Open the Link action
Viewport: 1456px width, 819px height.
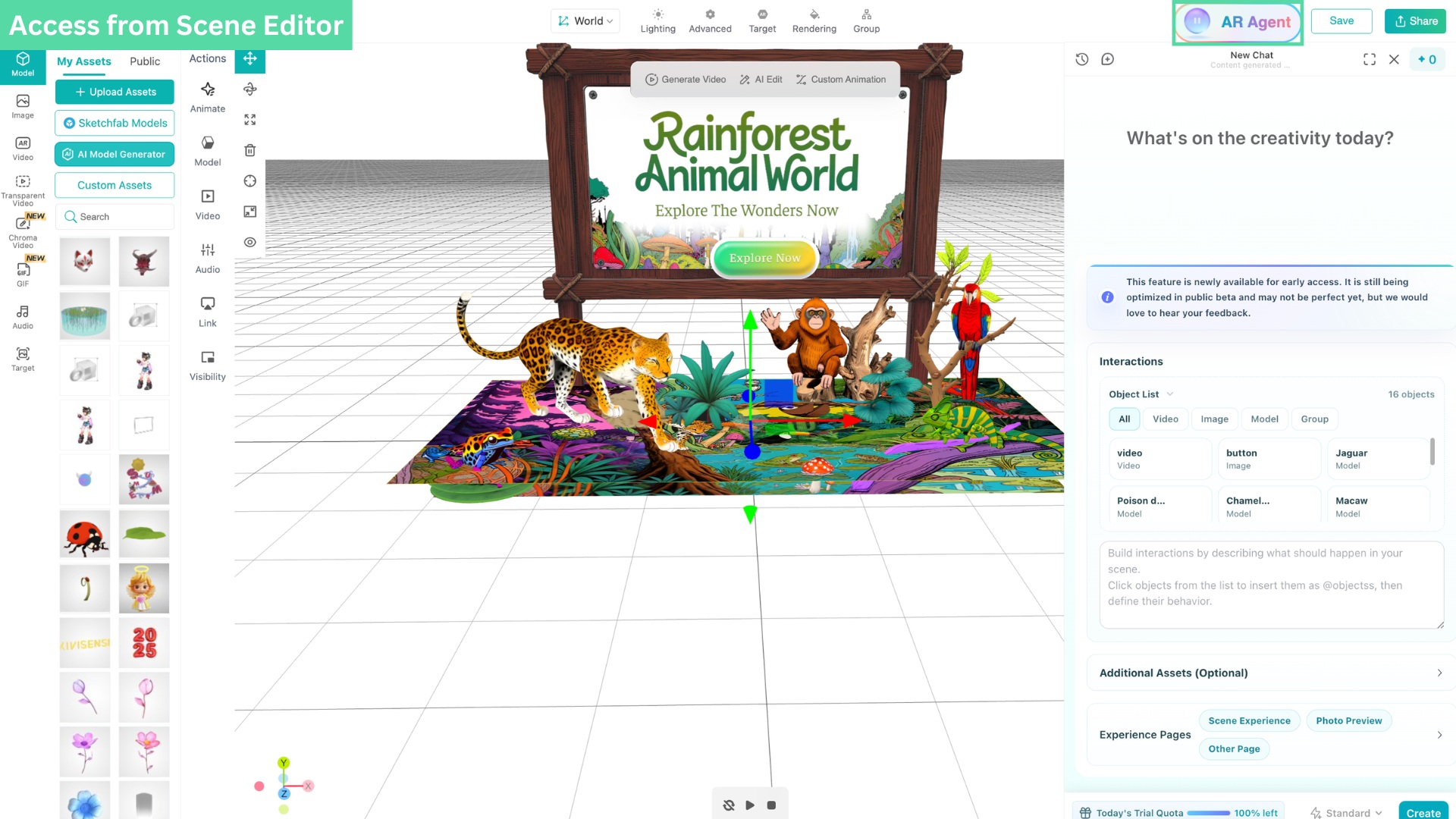(x=208, y=312)
